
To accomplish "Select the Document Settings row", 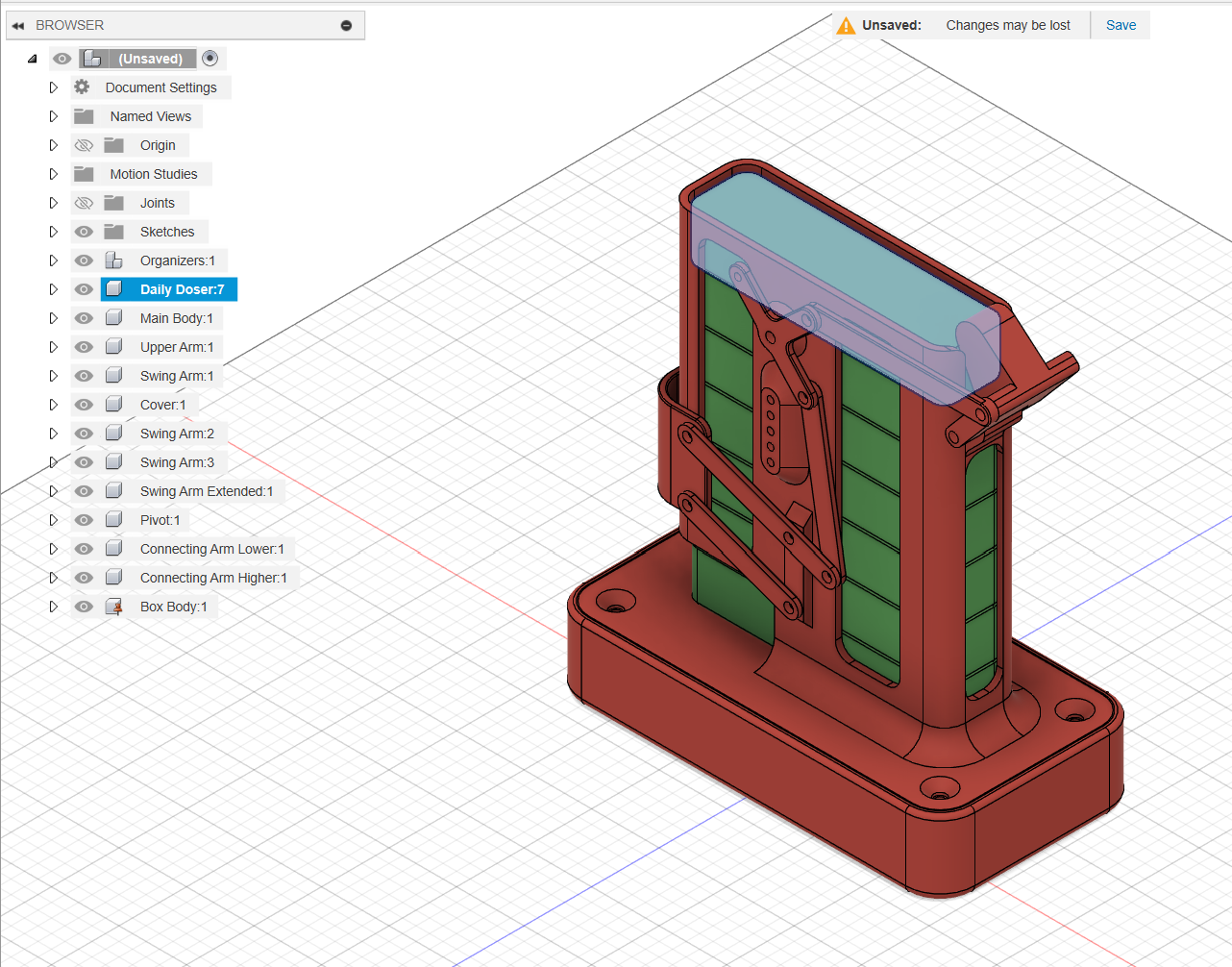I will (151, 87).
